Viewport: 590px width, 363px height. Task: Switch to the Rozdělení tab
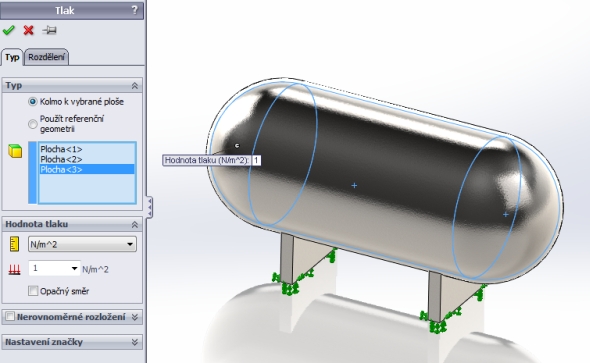pos(47,57)
